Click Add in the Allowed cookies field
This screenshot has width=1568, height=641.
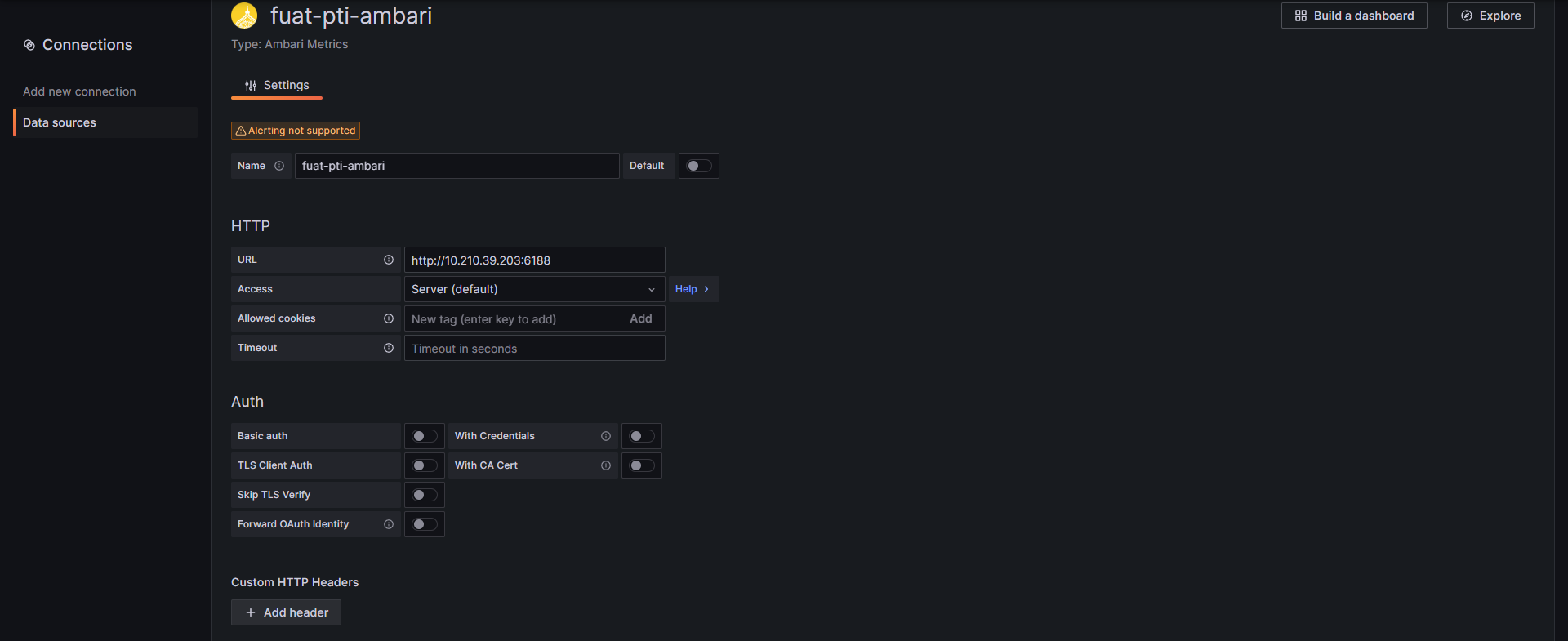(641, 318)
